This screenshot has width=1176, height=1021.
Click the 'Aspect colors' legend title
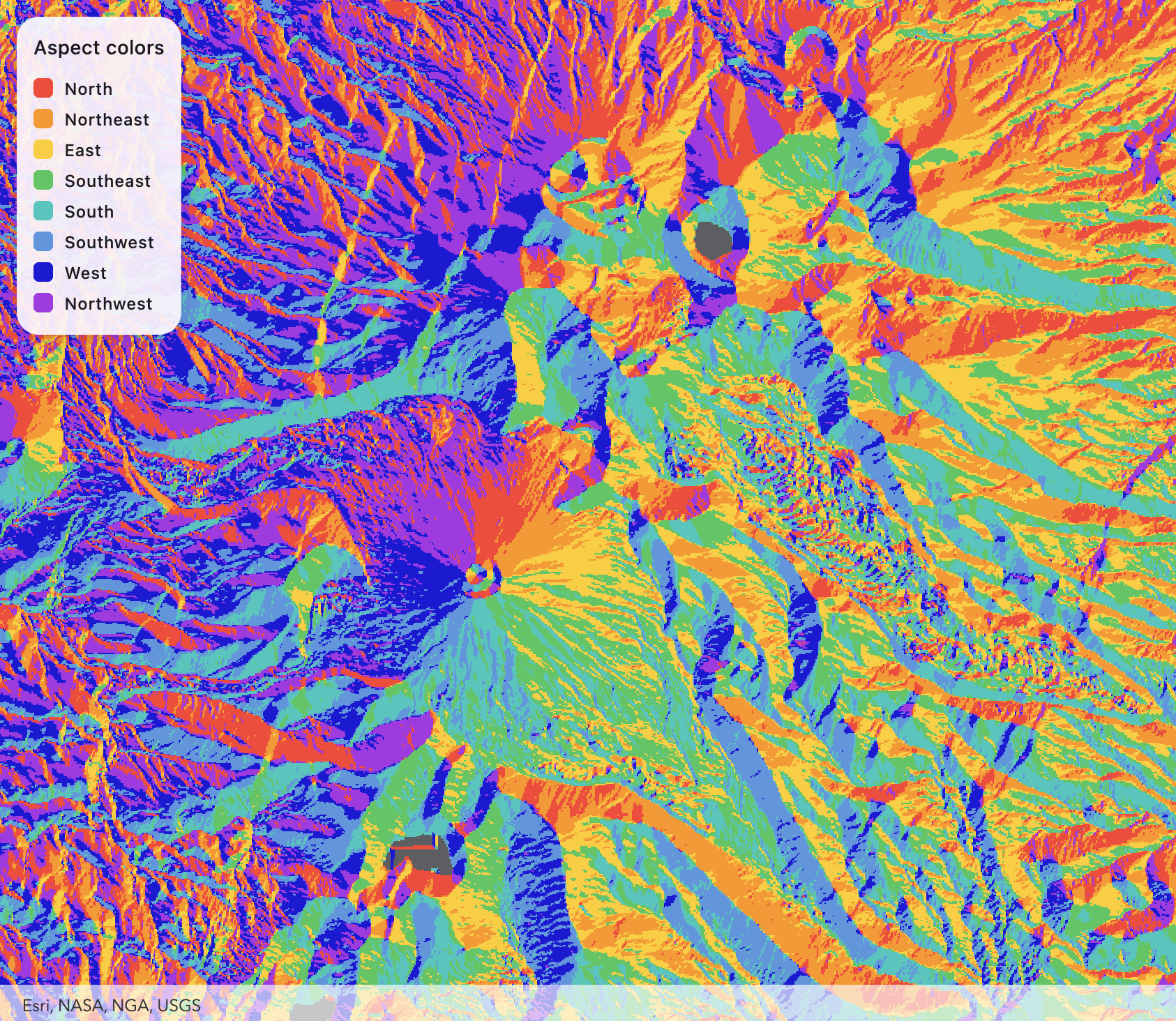coord(99,48)
